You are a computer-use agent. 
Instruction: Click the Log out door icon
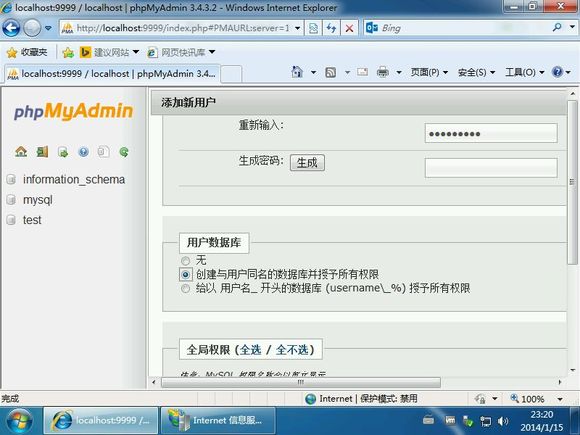pos(42,152)
